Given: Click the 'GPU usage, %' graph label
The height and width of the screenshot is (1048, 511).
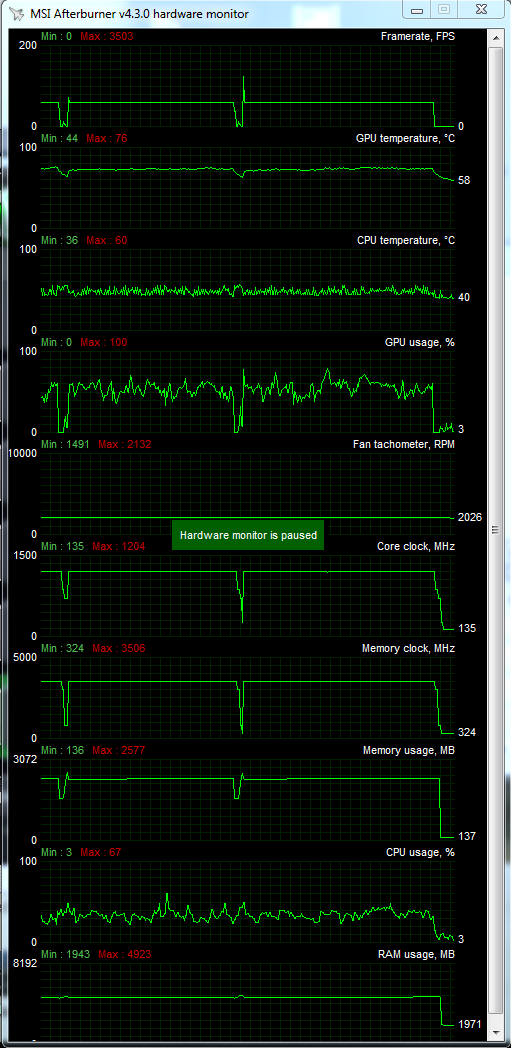Looking at the screenshot, I should (x=419, y=342).
